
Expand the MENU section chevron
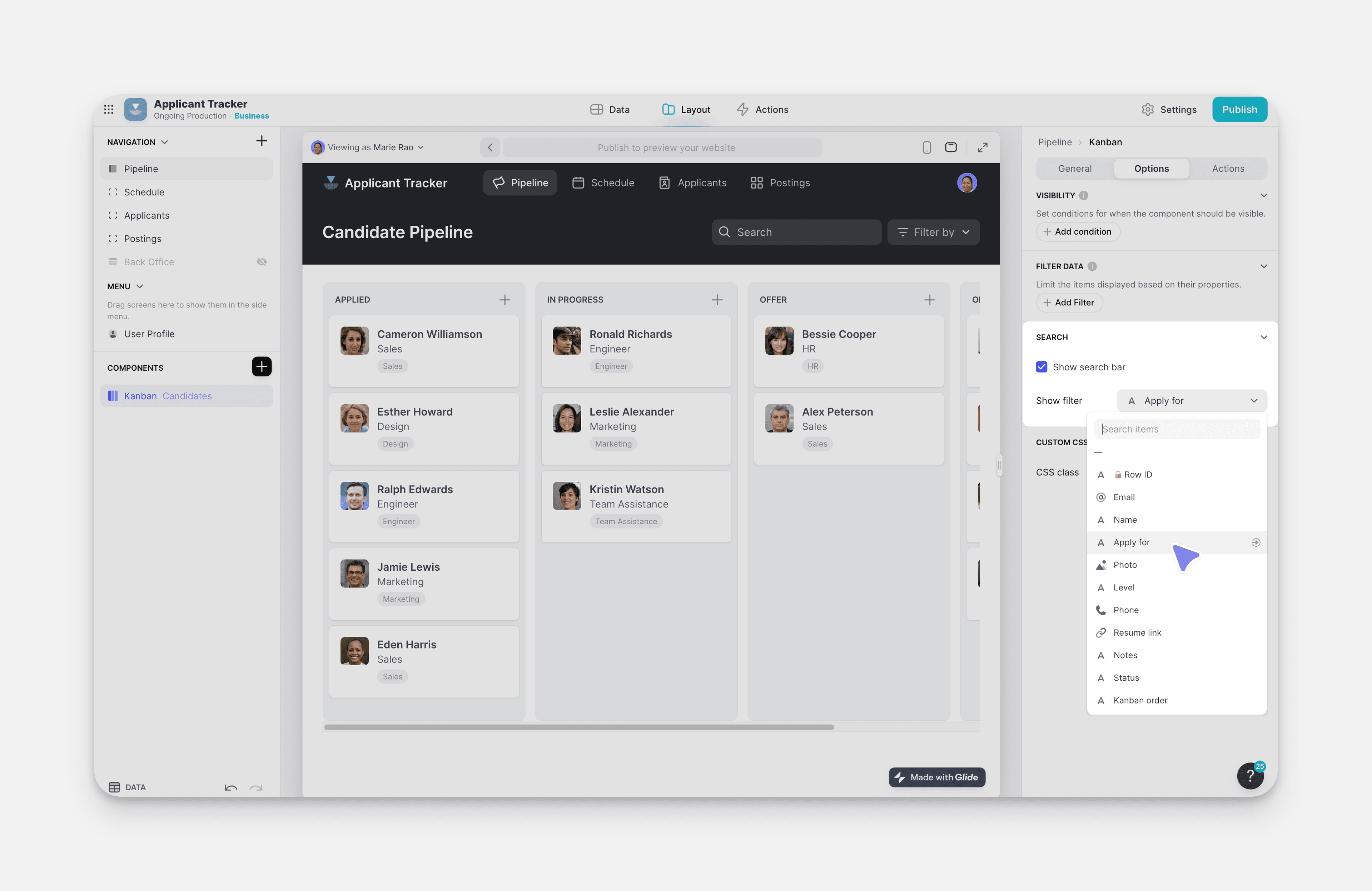pos(139,286)
